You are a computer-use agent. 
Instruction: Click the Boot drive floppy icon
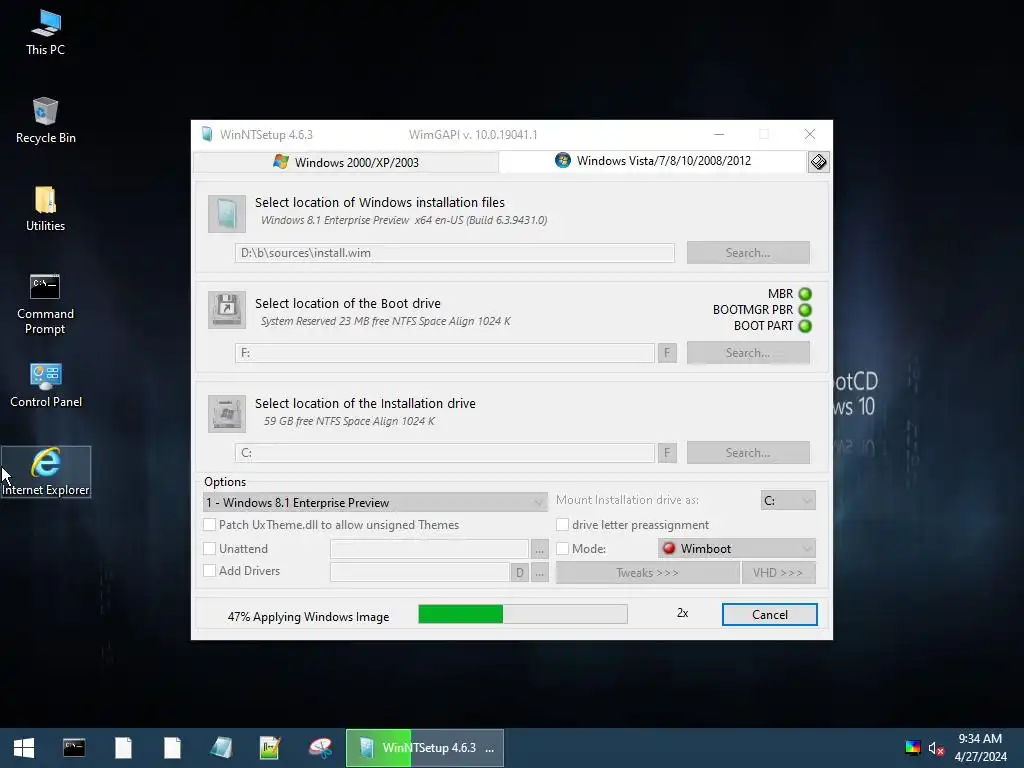point(227,310)
